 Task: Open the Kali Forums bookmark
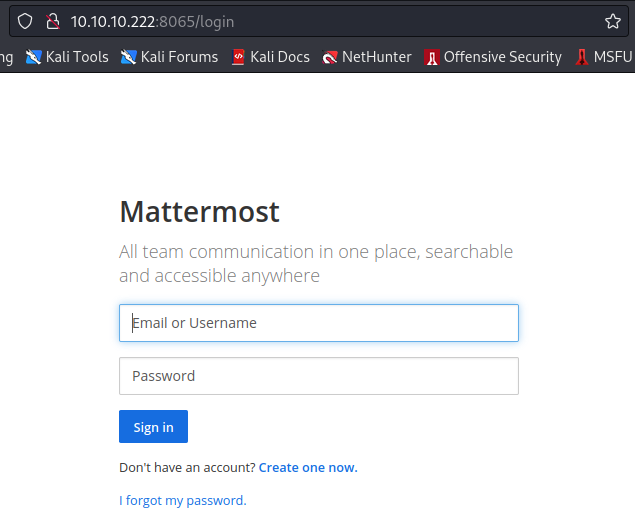tap(169, 57)
